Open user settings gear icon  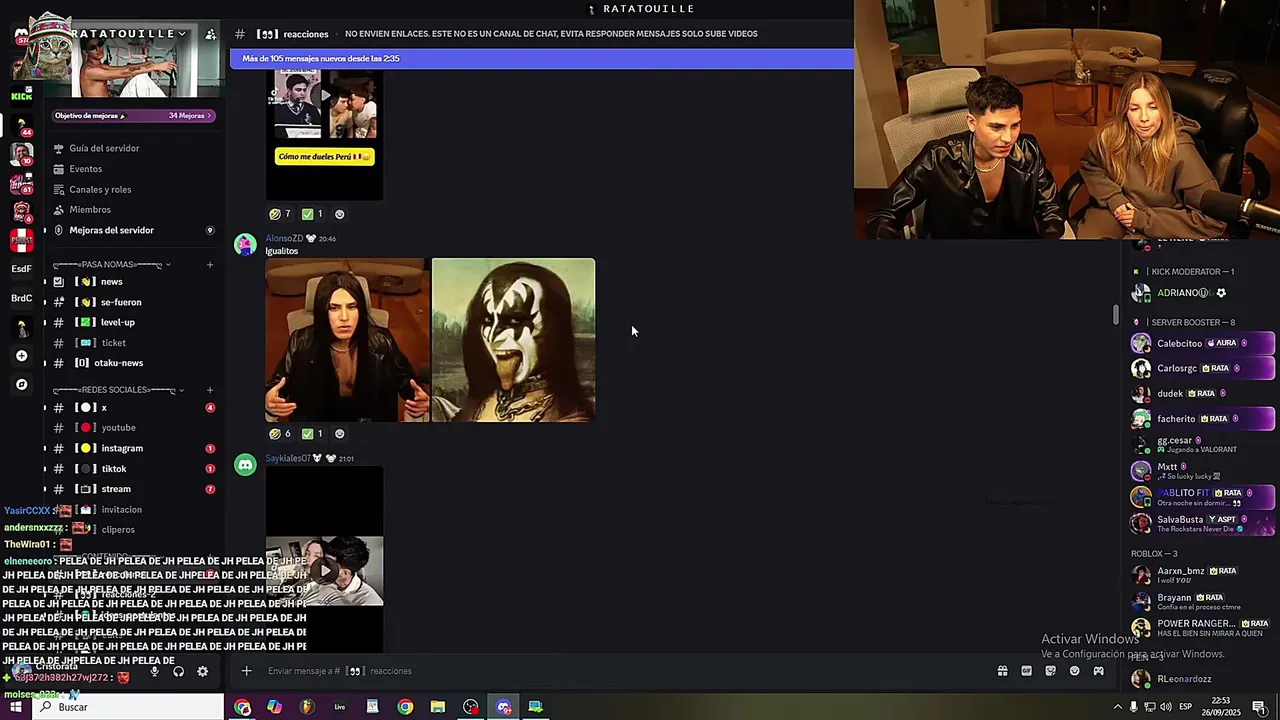[x=202, y=672]
